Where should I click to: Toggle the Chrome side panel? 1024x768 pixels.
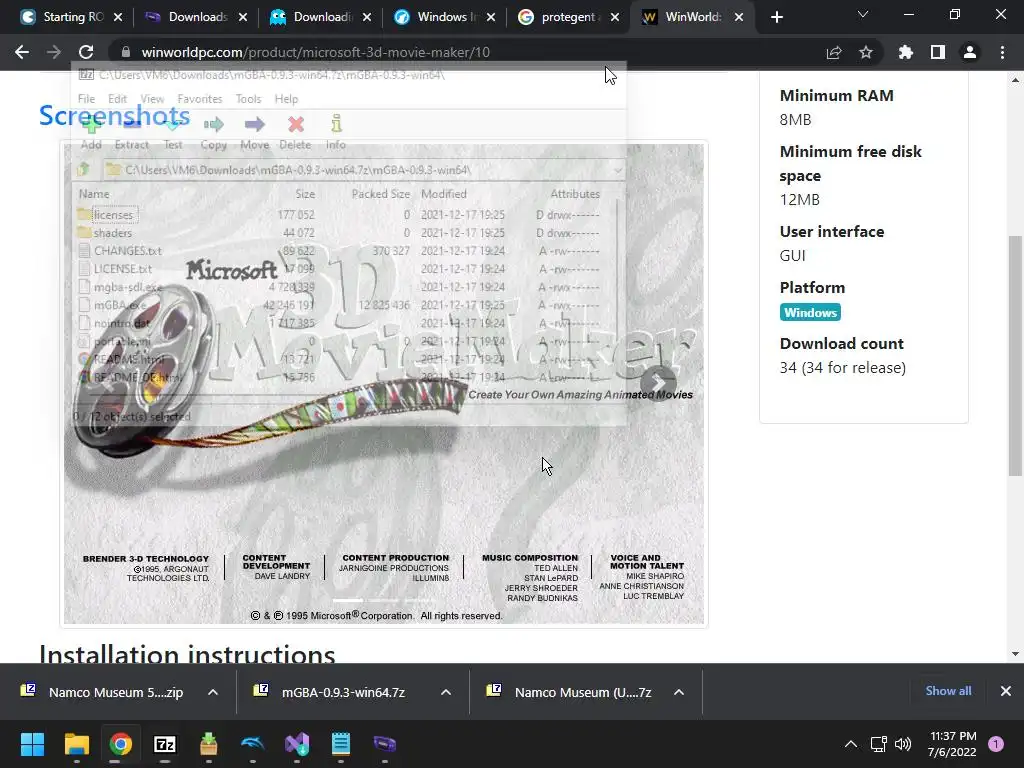(x=938, y=52)
